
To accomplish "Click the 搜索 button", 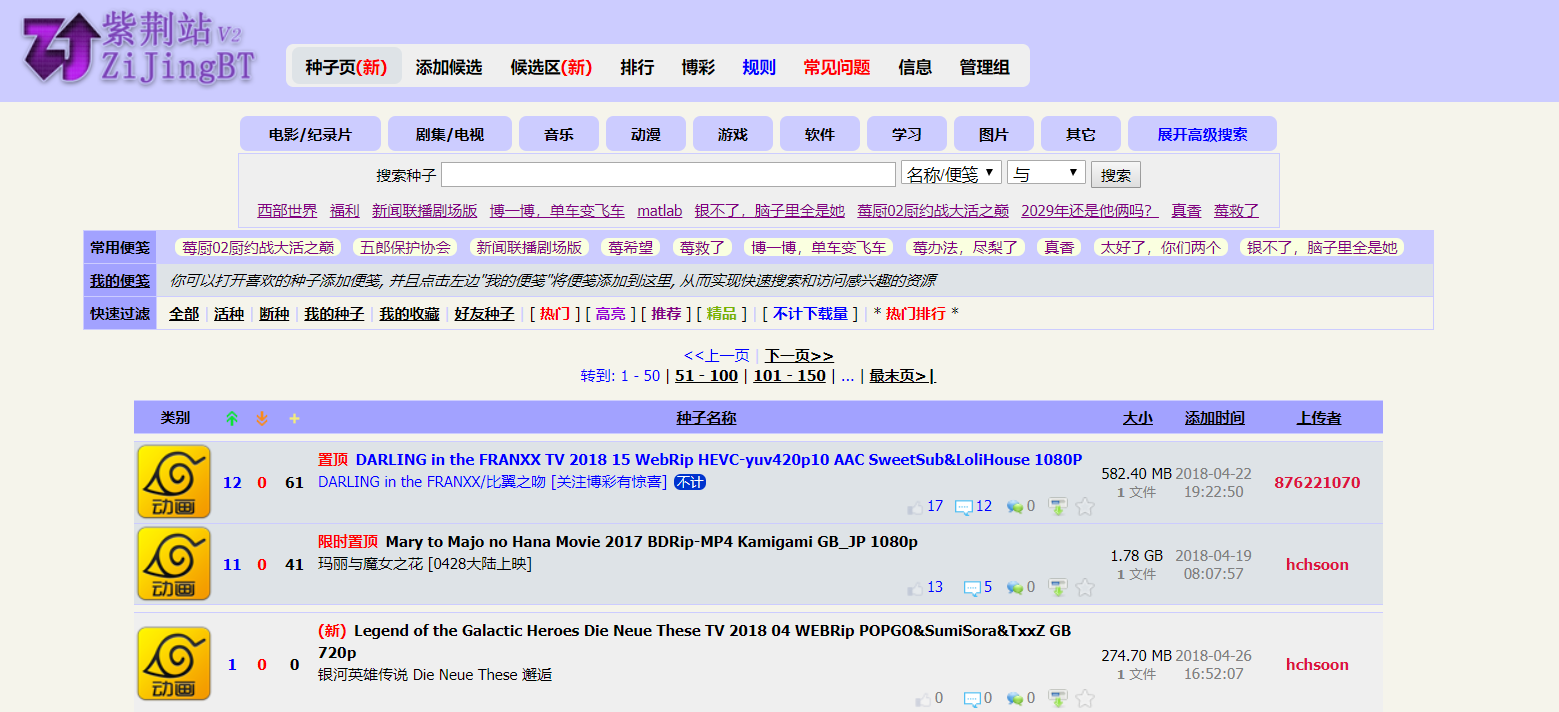I will point(1115,175).
